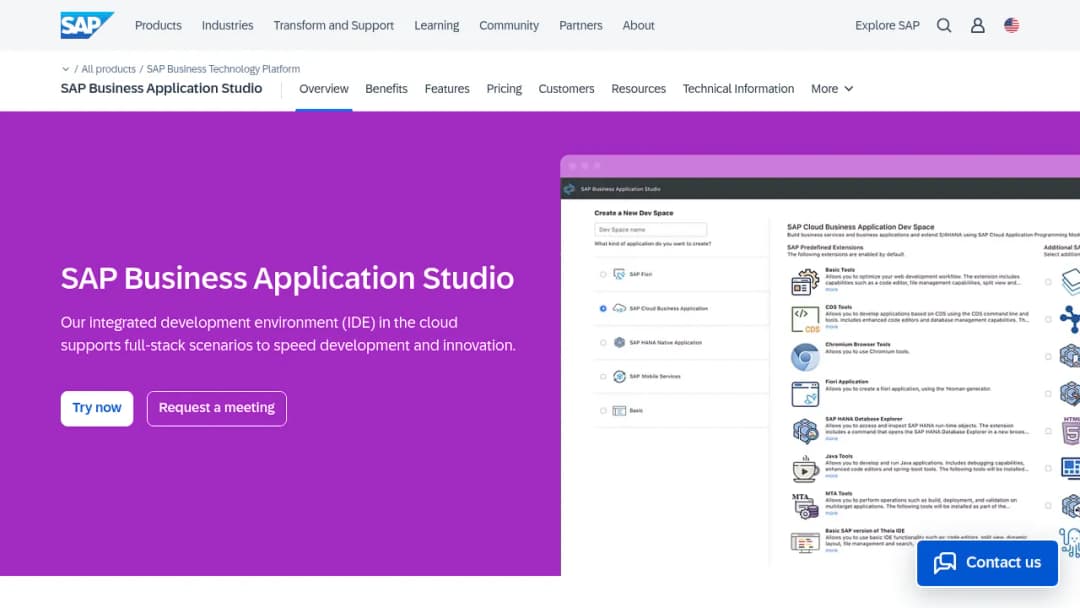Click the More link under Basic Tools
This screenshot has height=608, width=1080.
tap(831, 290)
